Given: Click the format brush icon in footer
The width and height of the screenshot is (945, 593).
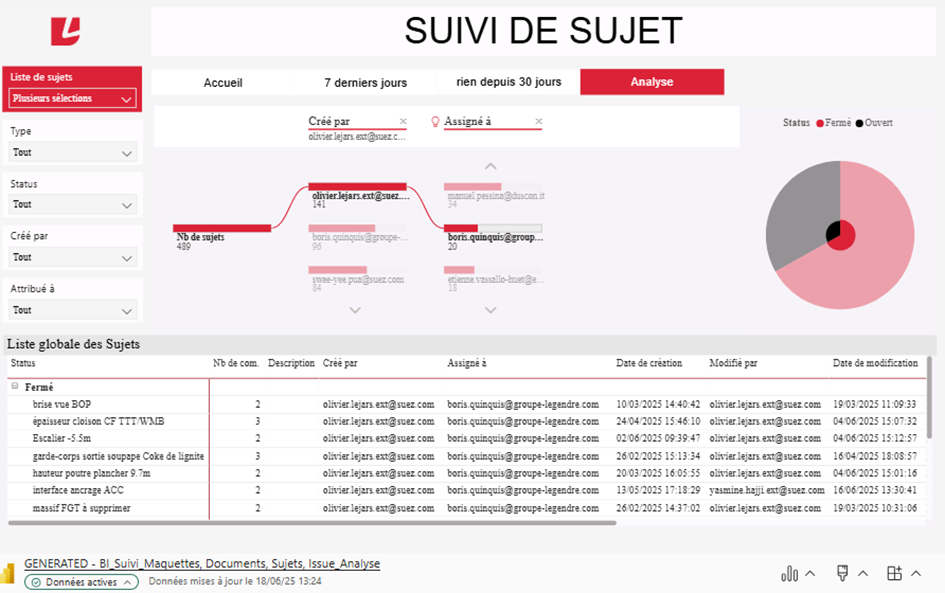Looking at the screenshot, I should click(x=843, y=573).
